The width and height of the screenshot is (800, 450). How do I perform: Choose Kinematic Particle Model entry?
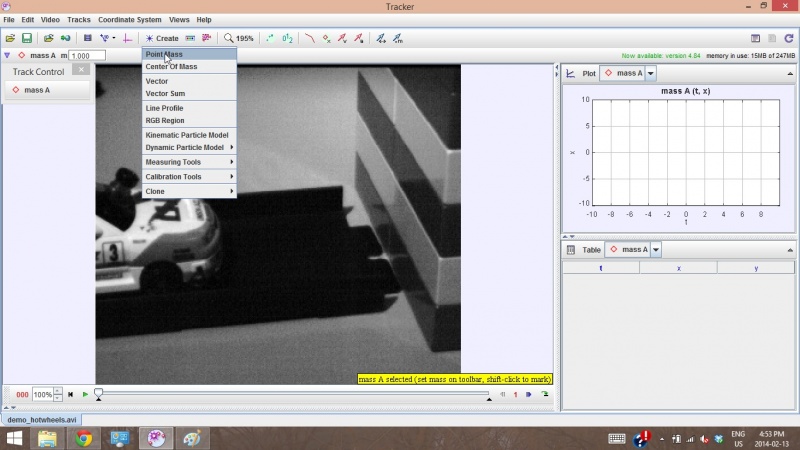point(189,135)
